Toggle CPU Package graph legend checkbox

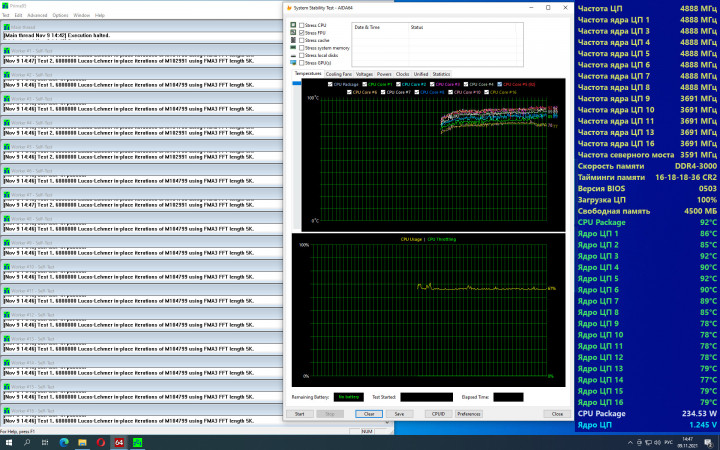[x=330, y=84]
